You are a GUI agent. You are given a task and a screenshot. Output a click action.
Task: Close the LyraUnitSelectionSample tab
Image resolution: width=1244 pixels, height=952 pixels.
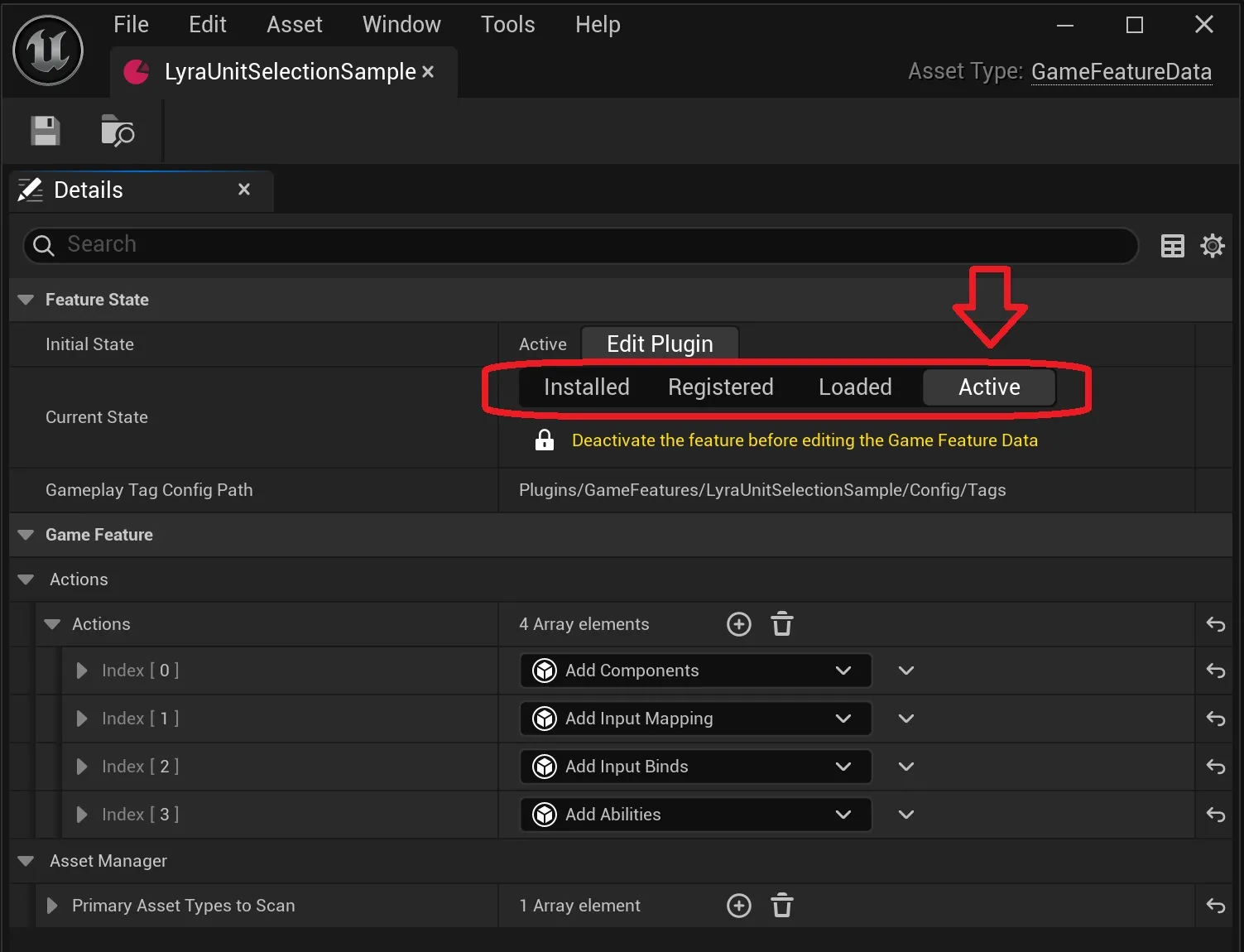click(x=428, y=72)
